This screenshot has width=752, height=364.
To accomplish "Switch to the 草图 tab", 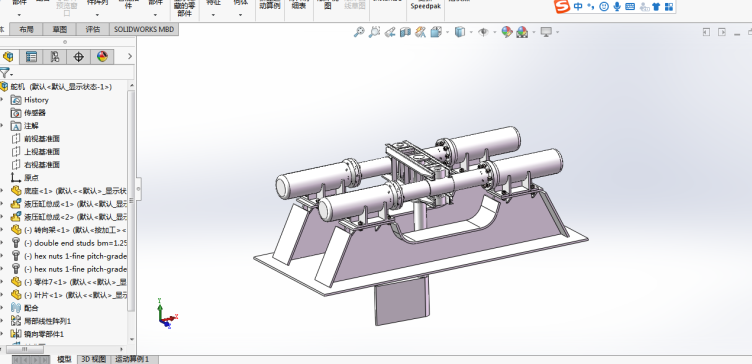I will point(59,29).
